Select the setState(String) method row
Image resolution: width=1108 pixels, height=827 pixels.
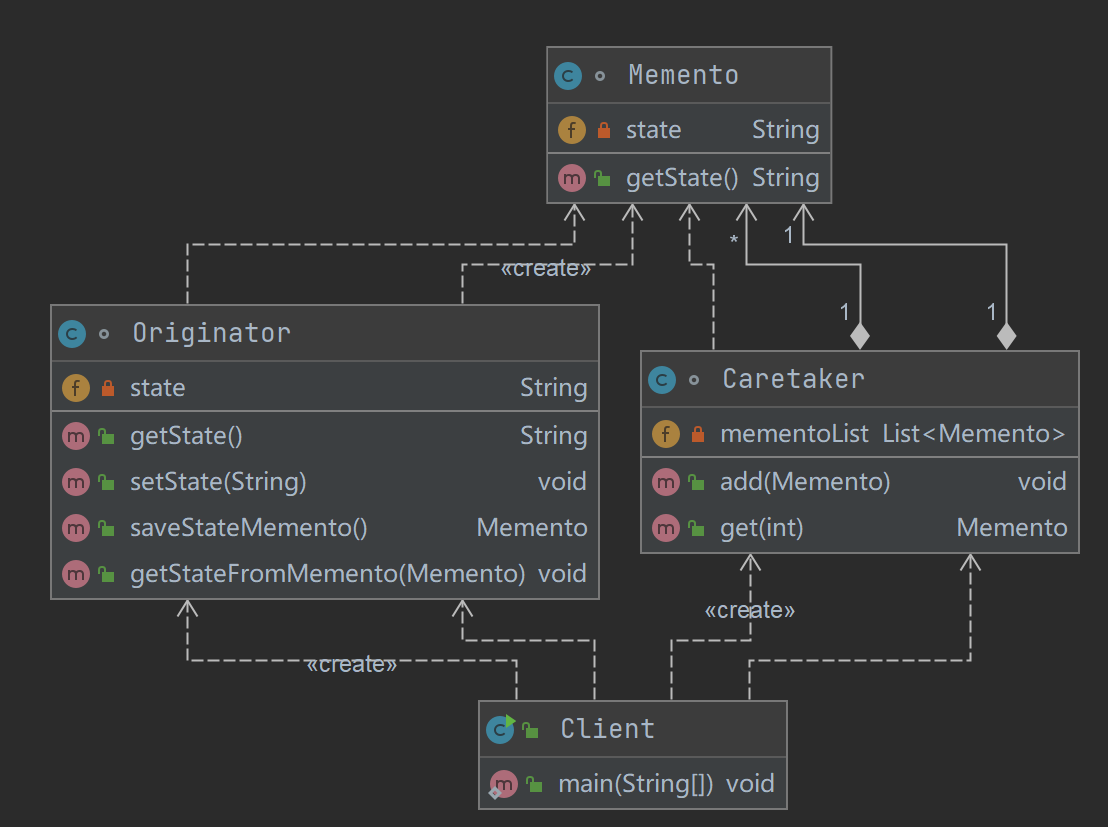(x=218, y=482)
